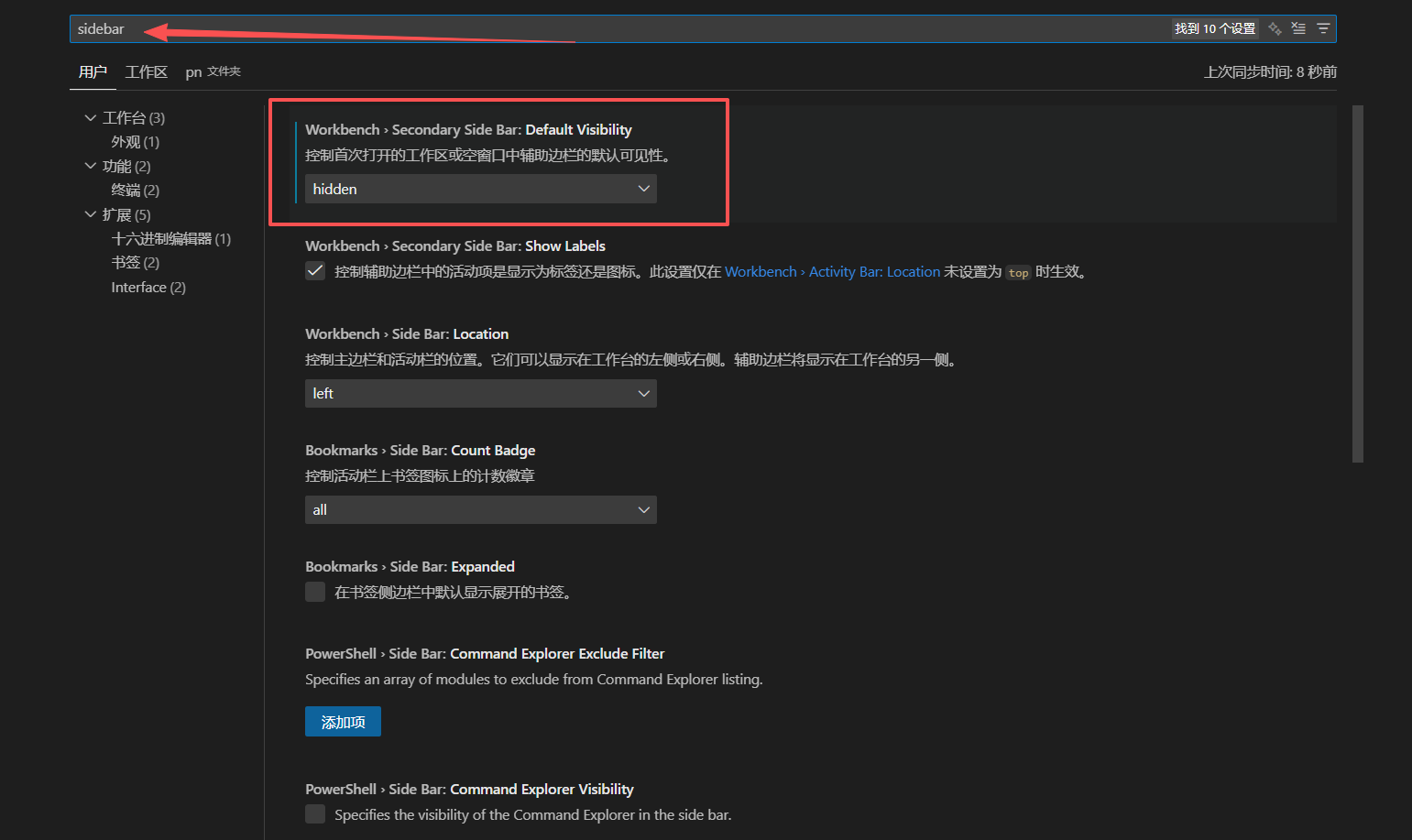Screen dimensions: 1412x840
Task: Open the Bookmarks Count Badge 'all' dropdown
Action: [481, 509]
